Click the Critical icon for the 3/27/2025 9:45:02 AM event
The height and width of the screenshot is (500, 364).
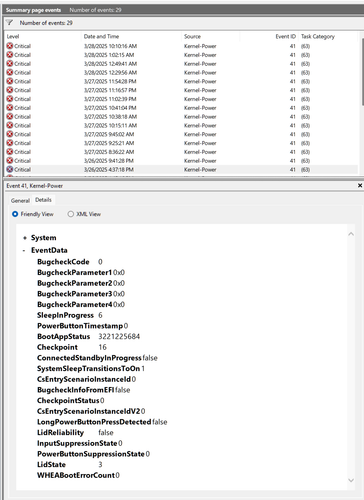point(10,134)
